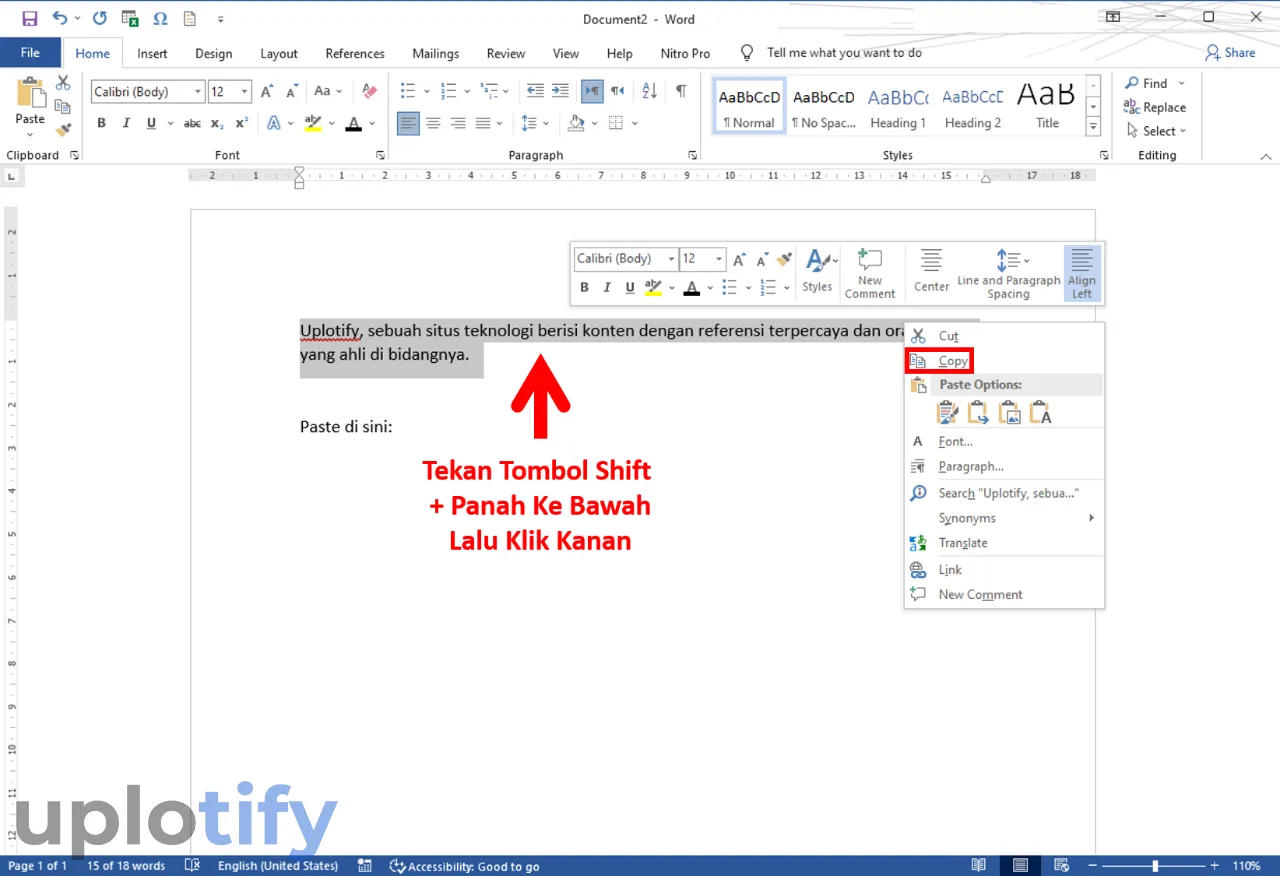Click New Comment in the mini toolbar

pyautogui.click(x=870, y=274)
